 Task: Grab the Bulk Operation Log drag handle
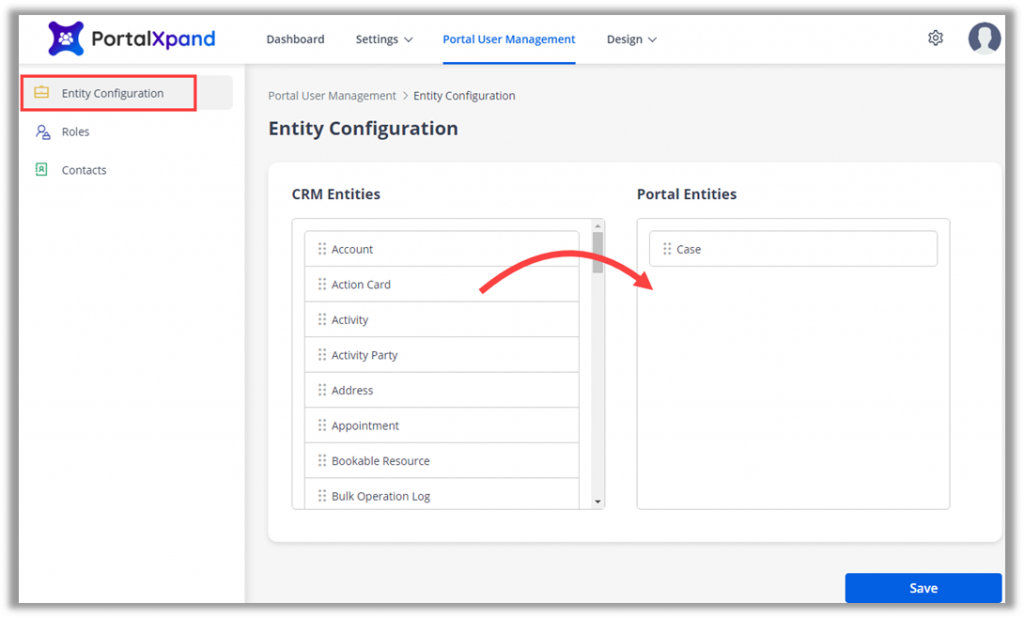(x=322, y=496)
